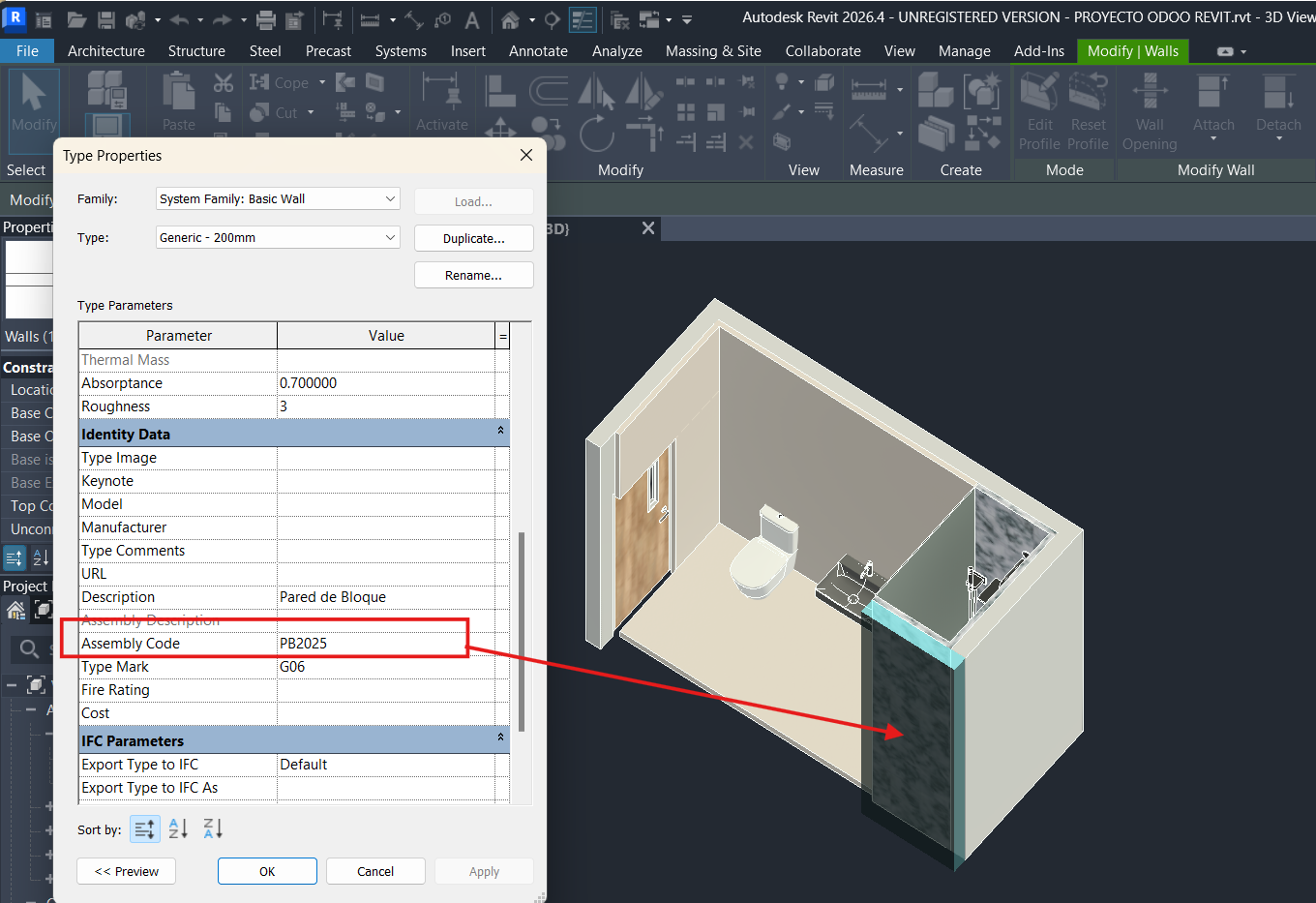The width and height of the screenshot is (1316, 903).
Task: Switch to the Architecture ribbon tab
Action: pos(105,51)
